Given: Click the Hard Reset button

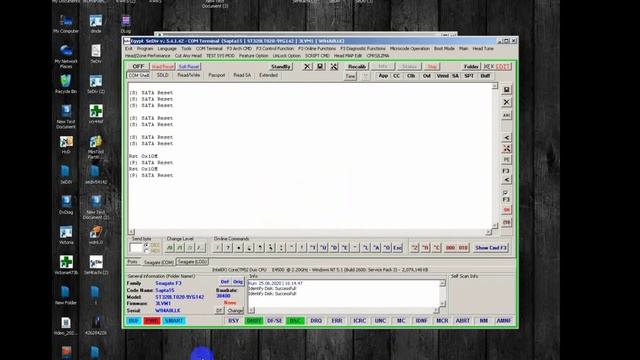Looking at the screenshot, I should [163, 66].
